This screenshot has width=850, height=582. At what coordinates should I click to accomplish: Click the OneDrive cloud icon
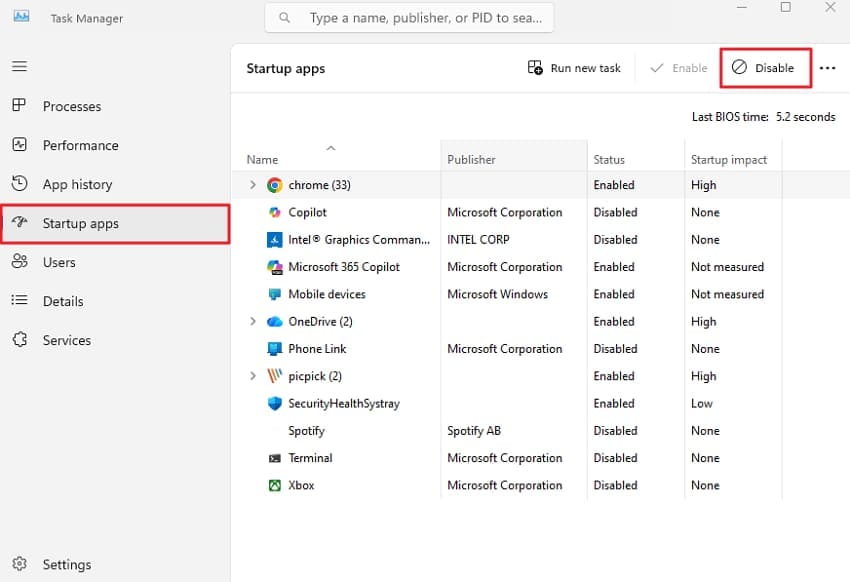point(275,321)
